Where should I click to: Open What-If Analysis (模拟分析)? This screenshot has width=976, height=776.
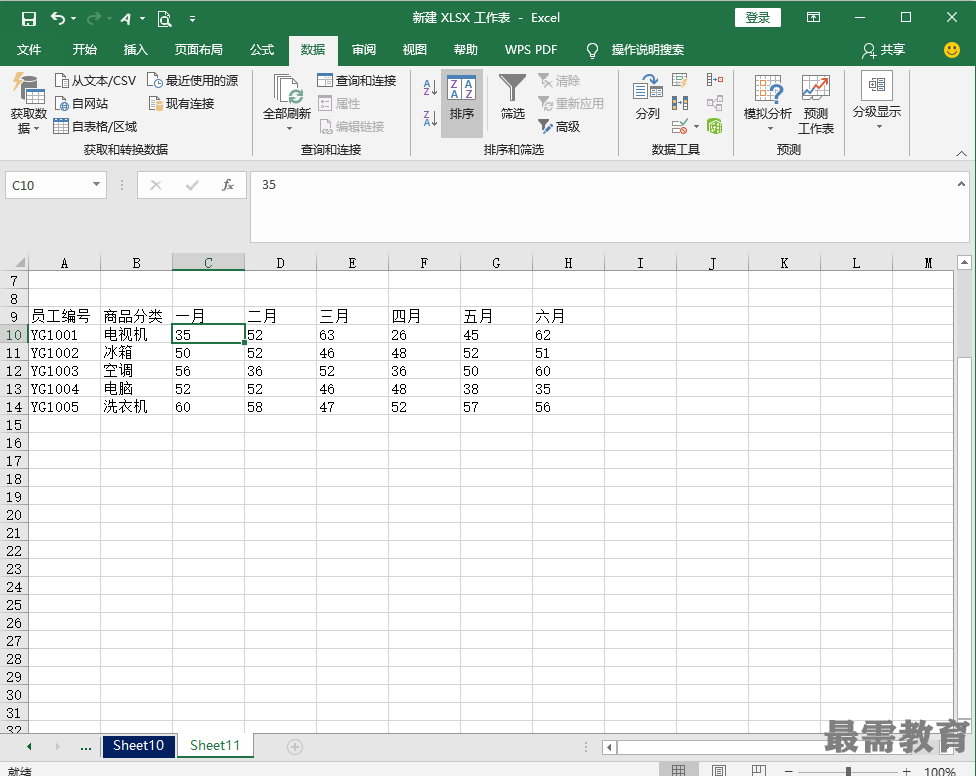[767, 103]
